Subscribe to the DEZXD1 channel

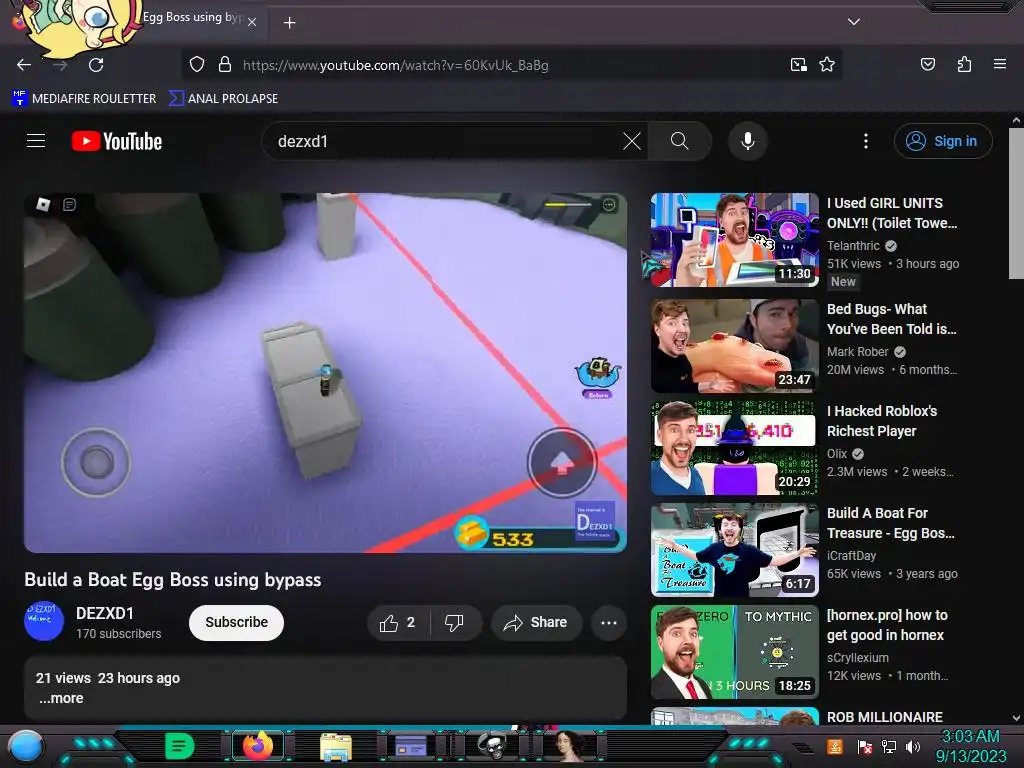236,622
